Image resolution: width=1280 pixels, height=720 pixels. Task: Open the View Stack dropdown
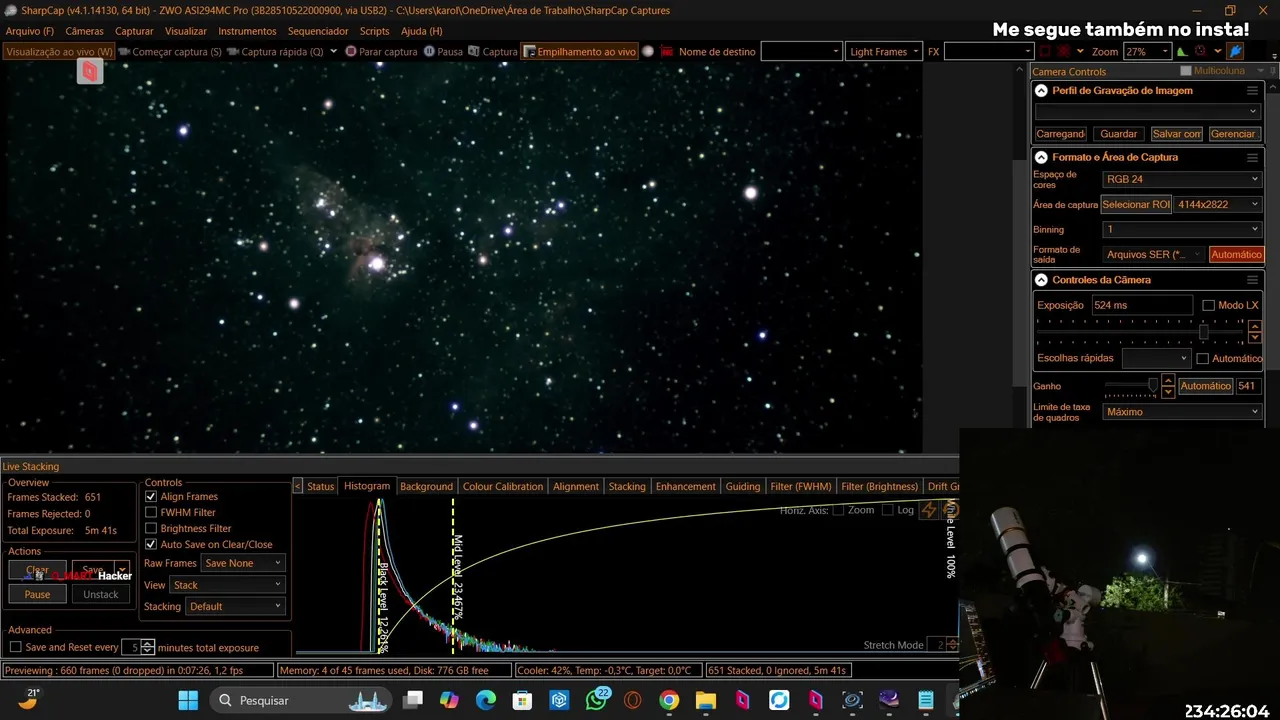pos(227,585)
